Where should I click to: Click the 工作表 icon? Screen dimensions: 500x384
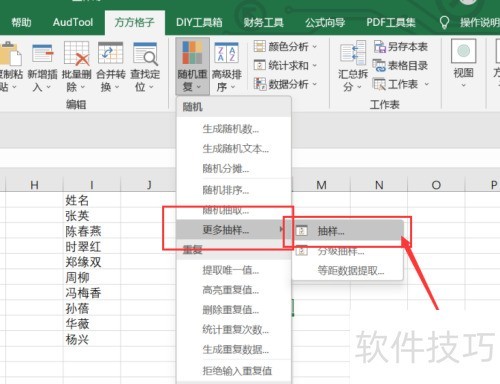pos(379,84)
